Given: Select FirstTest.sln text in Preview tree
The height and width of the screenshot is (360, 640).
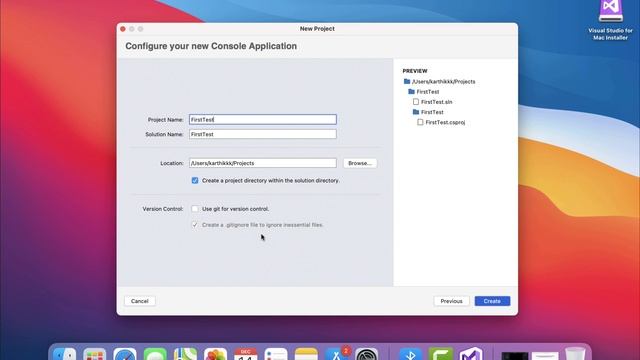Looking at the screenshot, I should coord(436,102).
